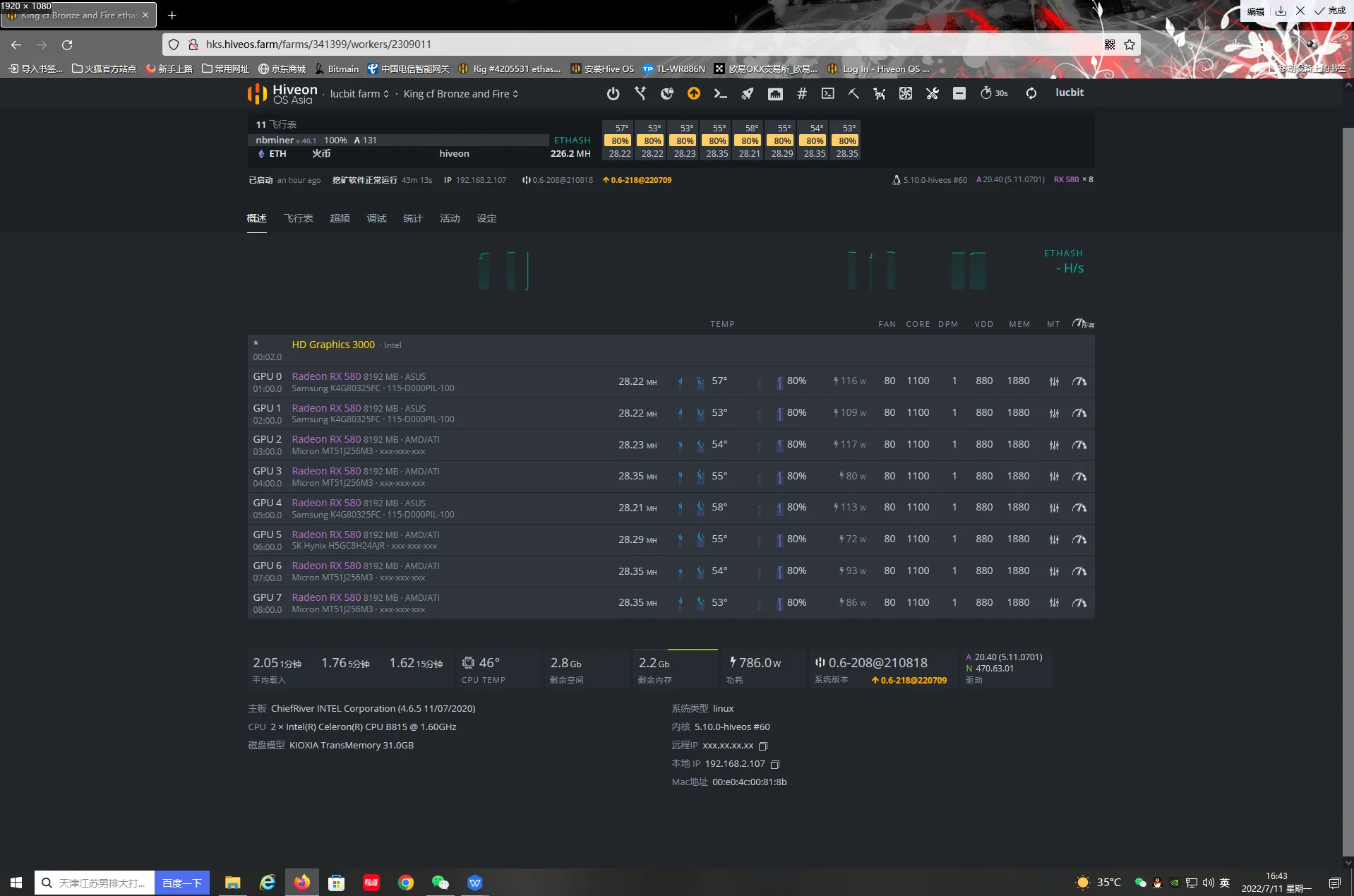Click the hash symbol icon
1354x896 pixels.
[x=802, y=93]
